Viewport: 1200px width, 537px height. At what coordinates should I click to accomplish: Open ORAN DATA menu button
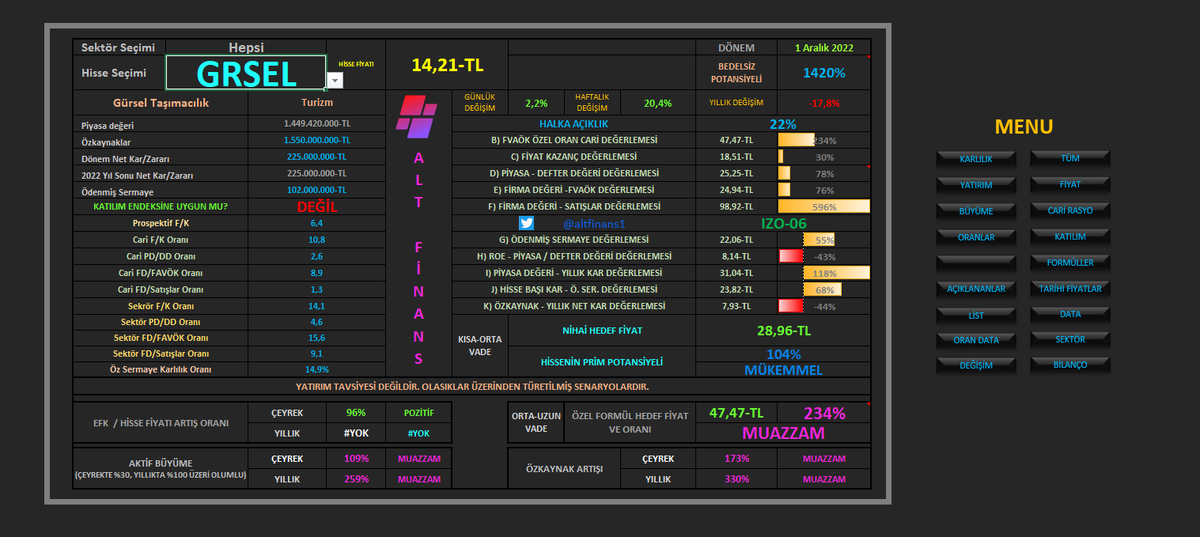[976, 340]
